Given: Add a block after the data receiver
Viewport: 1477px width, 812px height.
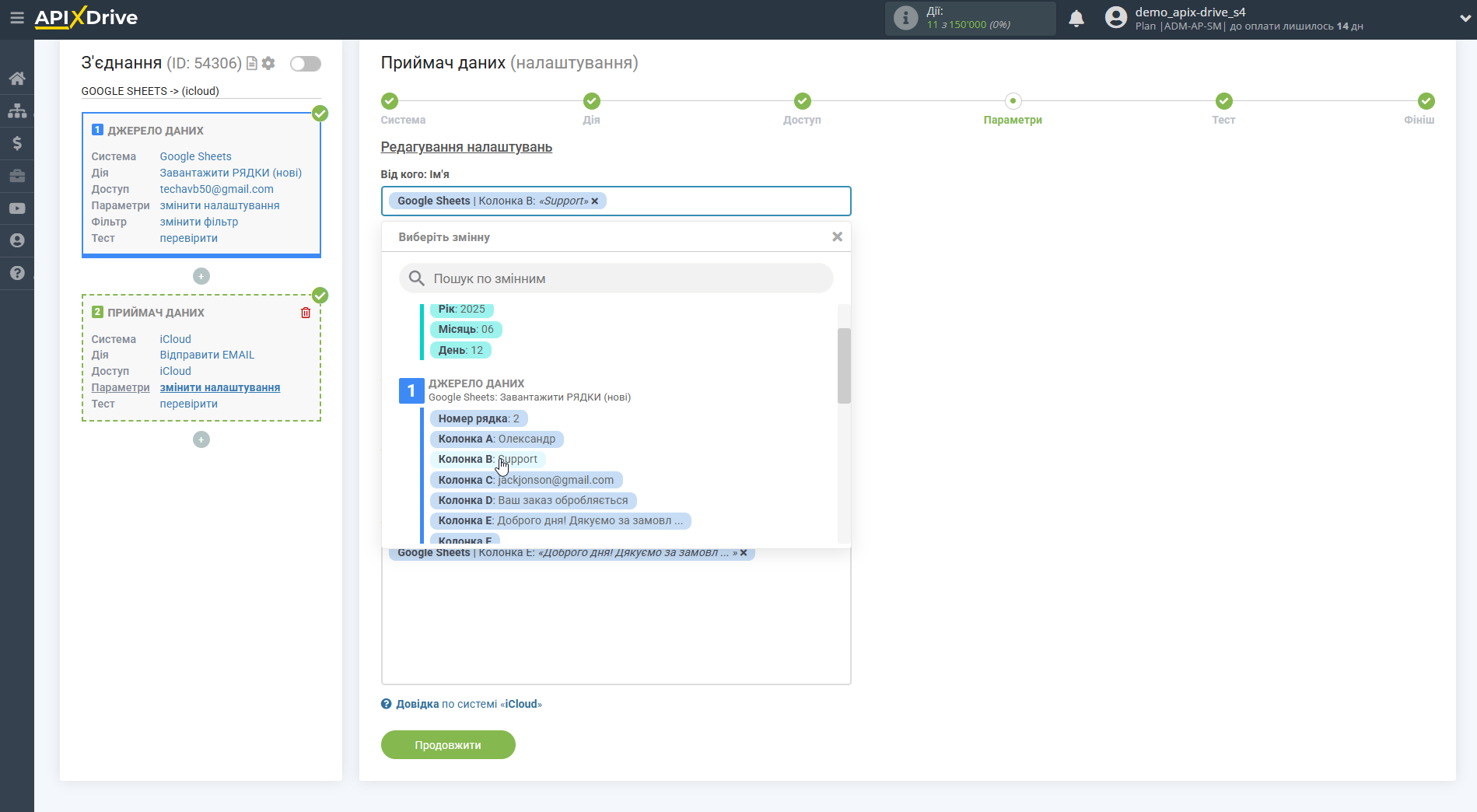Looking at the screenshot, I should (201, 439).
